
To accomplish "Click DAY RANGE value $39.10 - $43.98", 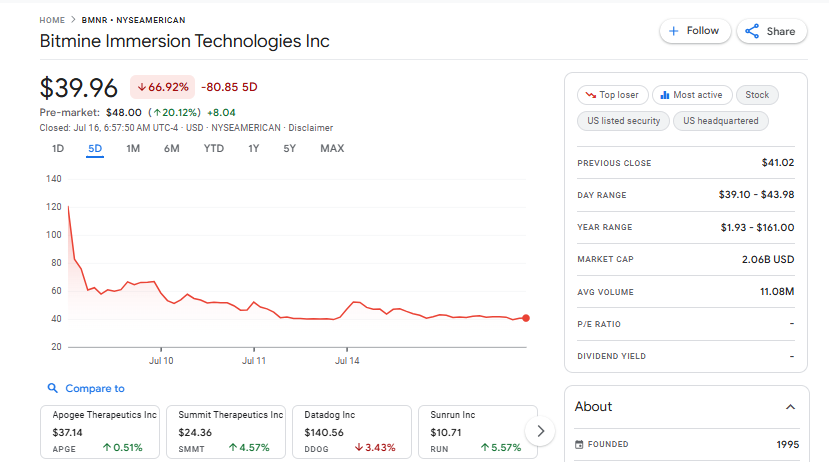I will pos(756,195).
